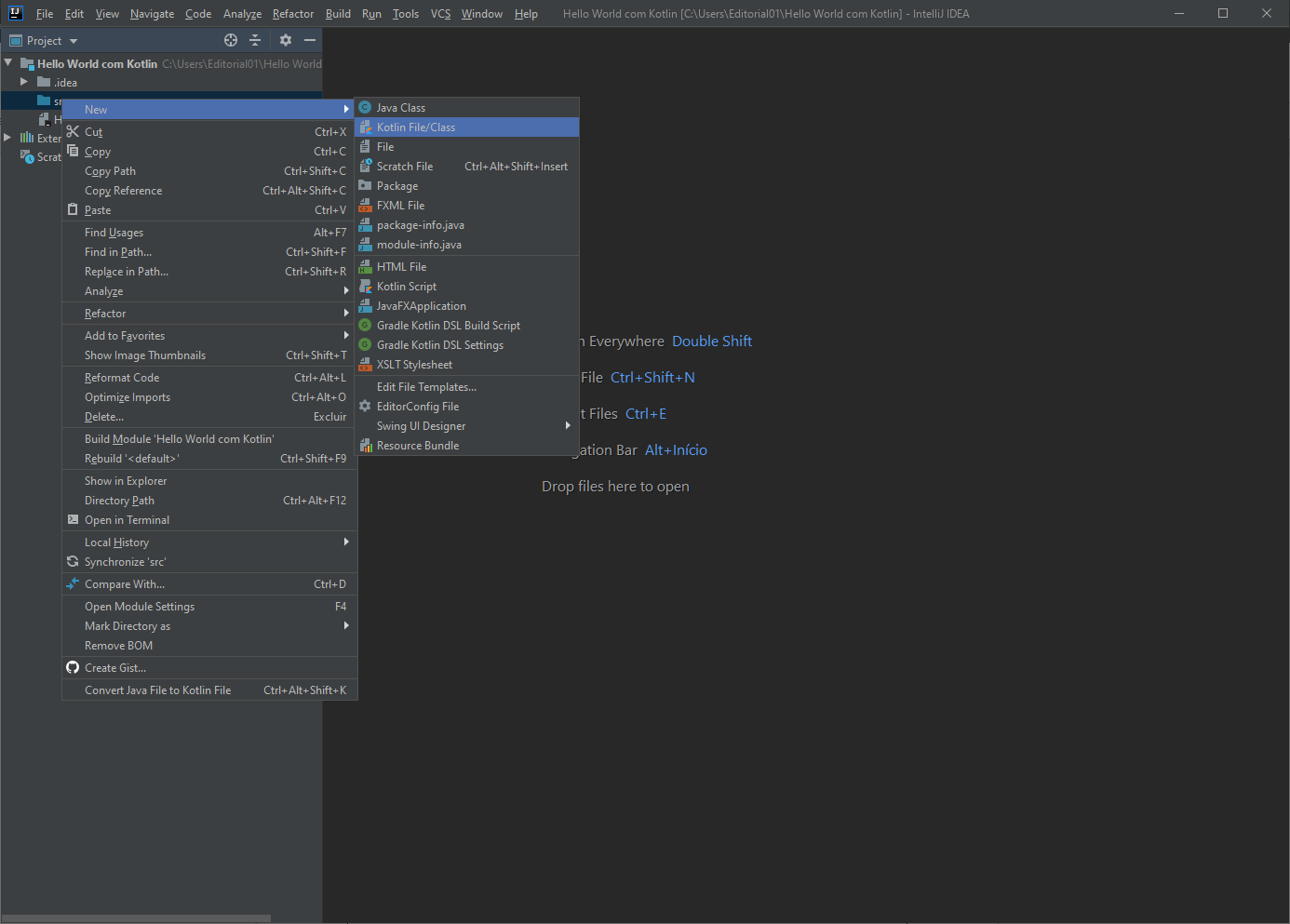Click the GitHub icon for Create Gist
Image resolution: width=1290 pixels, height=924 pixels.
pos(73,667)
